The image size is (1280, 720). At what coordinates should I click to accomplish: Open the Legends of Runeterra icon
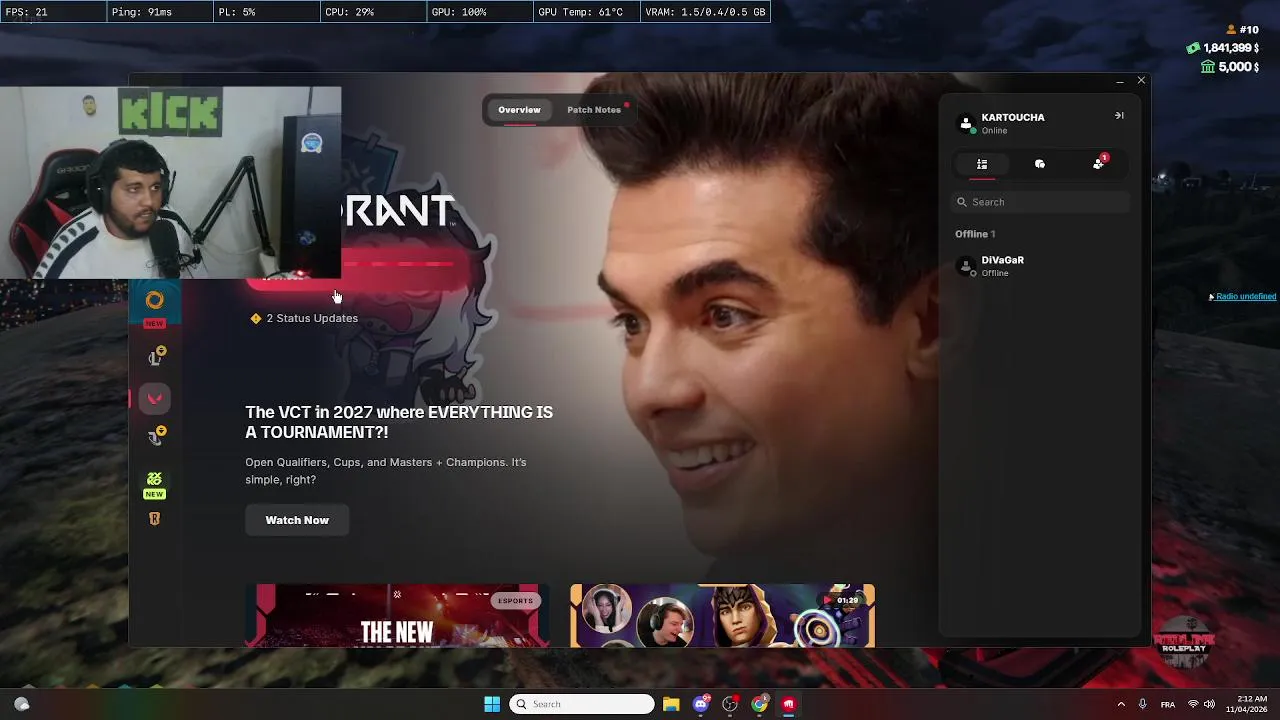click(x=154, y=519)
